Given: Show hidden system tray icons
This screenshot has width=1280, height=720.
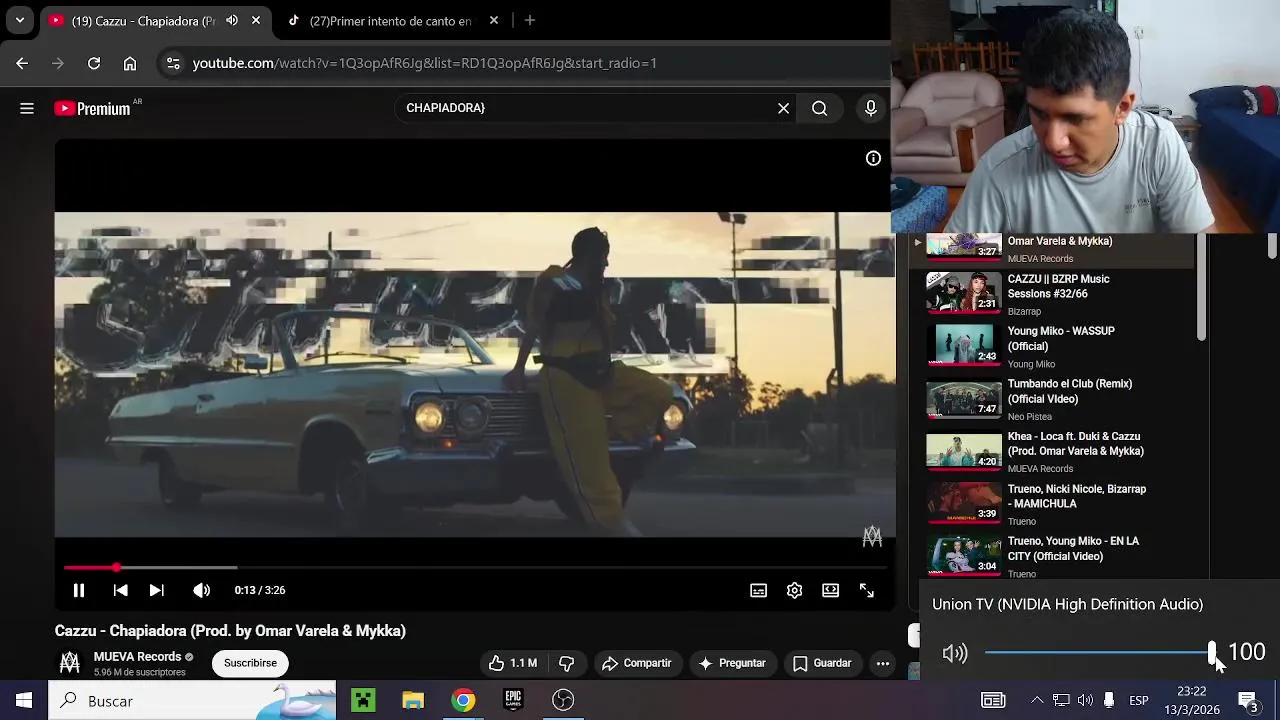Looking at the screenshot, I should click(x=1037, y=700).
